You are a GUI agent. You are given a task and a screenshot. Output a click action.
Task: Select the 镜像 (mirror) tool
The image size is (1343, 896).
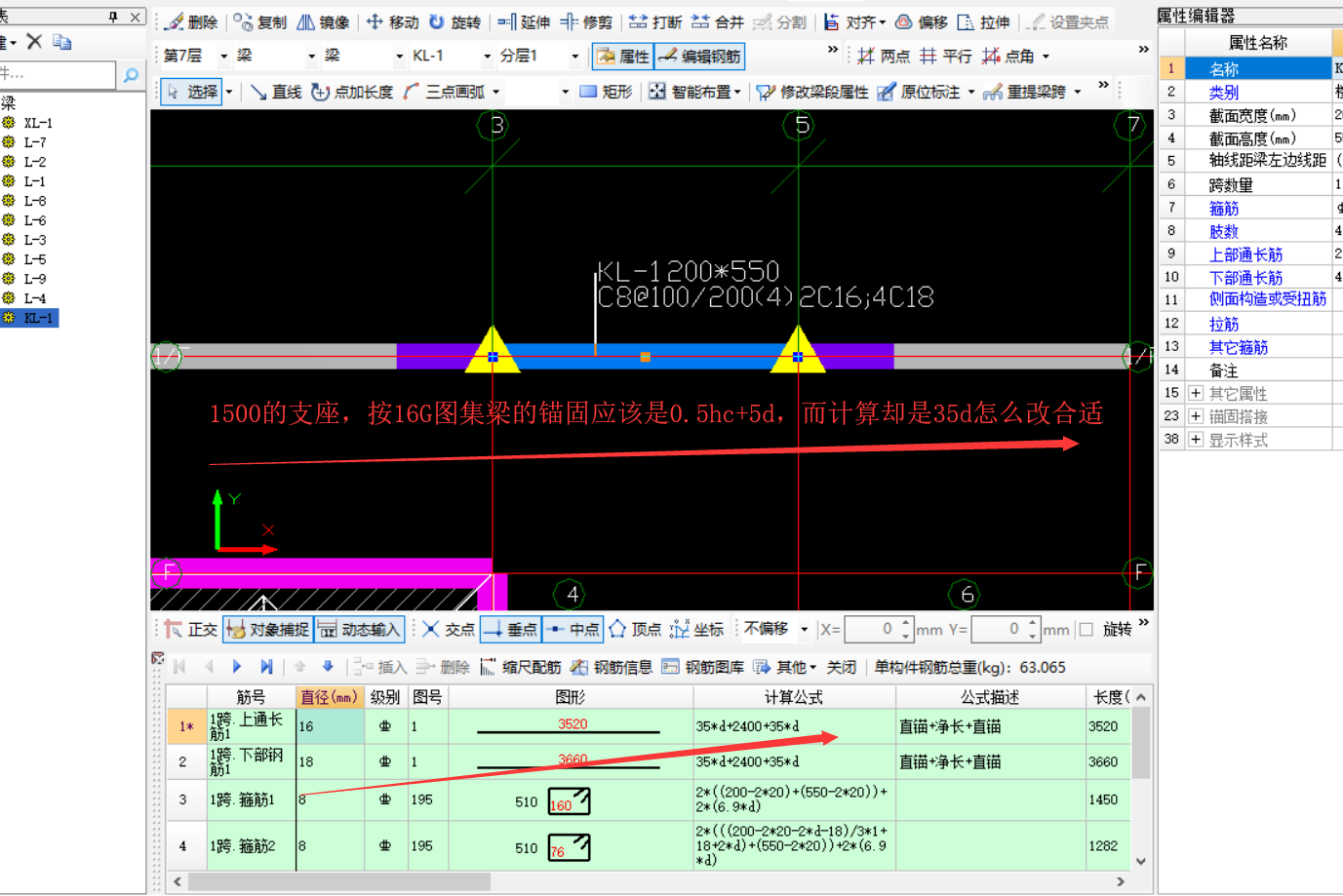(323, 22)
